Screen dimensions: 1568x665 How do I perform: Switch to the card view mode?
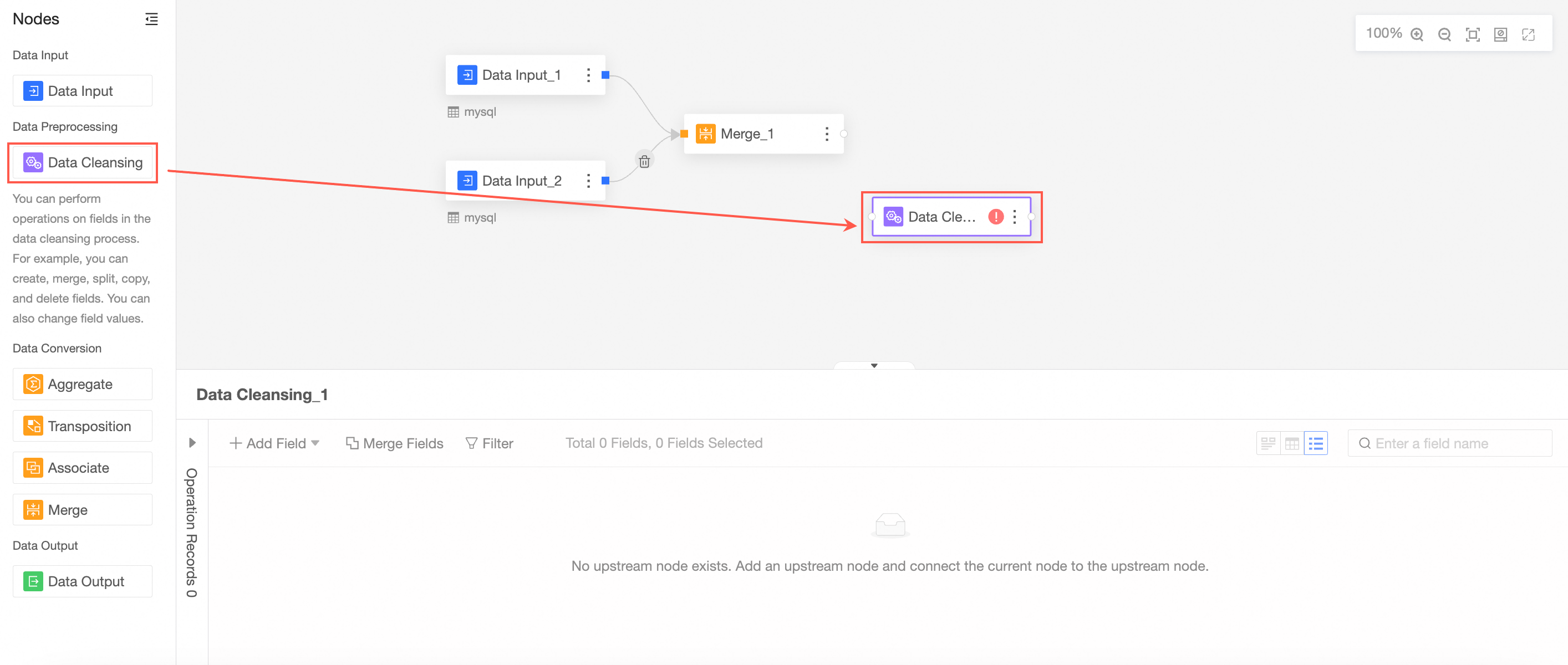click(x=1268, y=443)
